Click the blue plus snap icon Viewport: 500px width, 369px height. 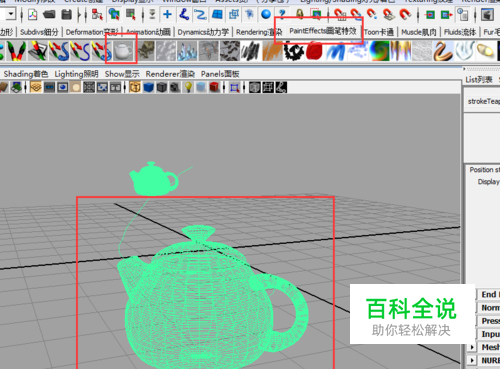[167, 14]
